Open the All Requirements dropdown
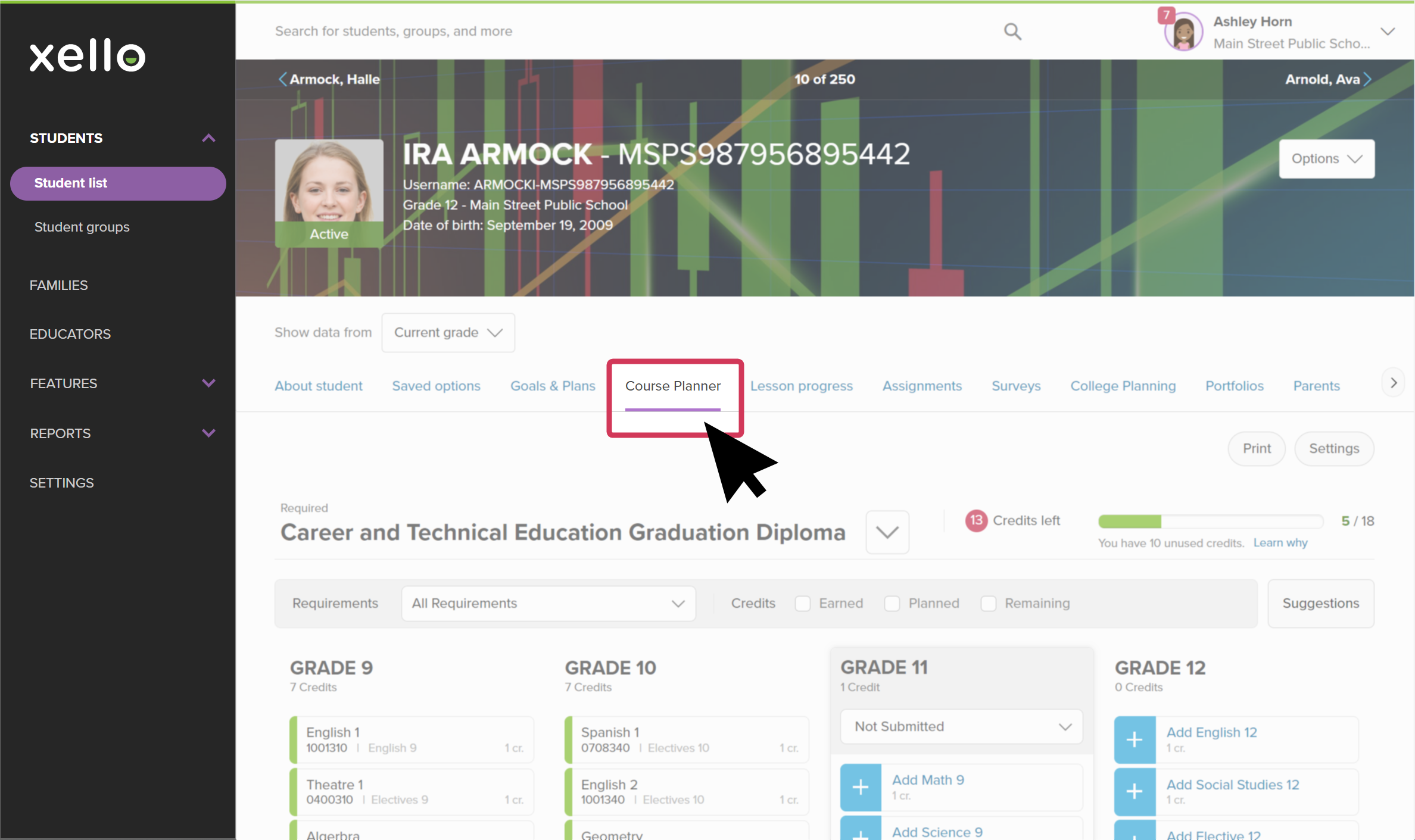 [547, 603]
